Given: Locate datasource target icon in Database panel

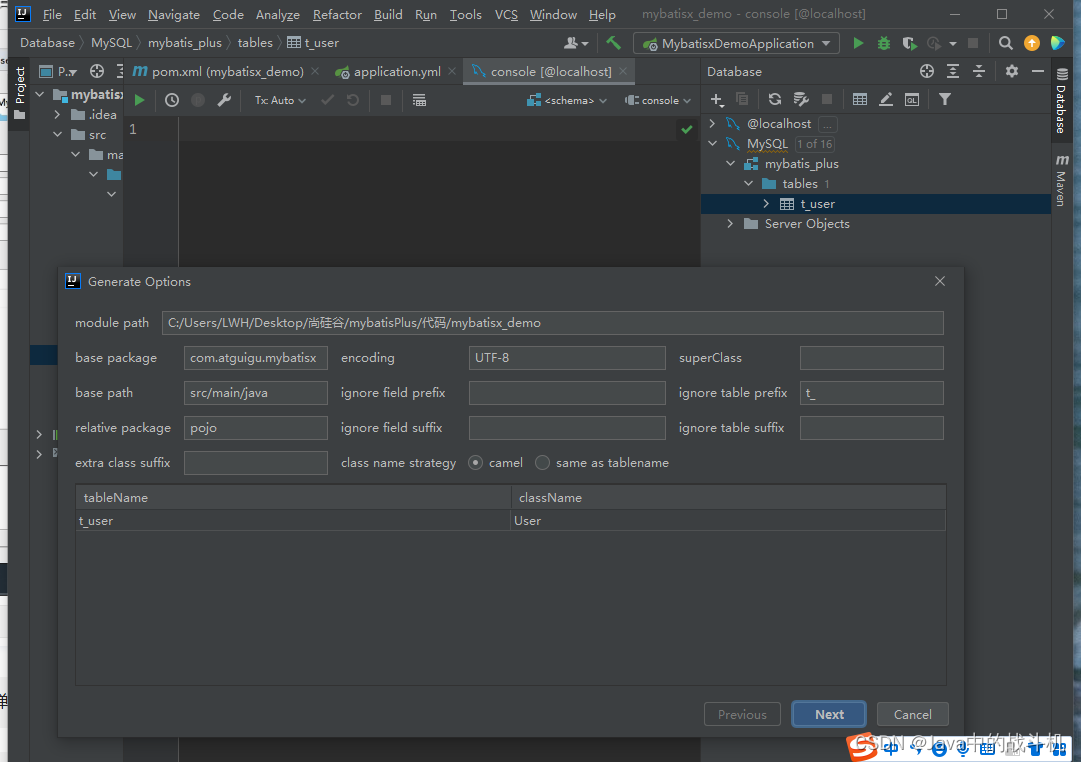Looking at the screenshot, I should (x=927, y=71).
